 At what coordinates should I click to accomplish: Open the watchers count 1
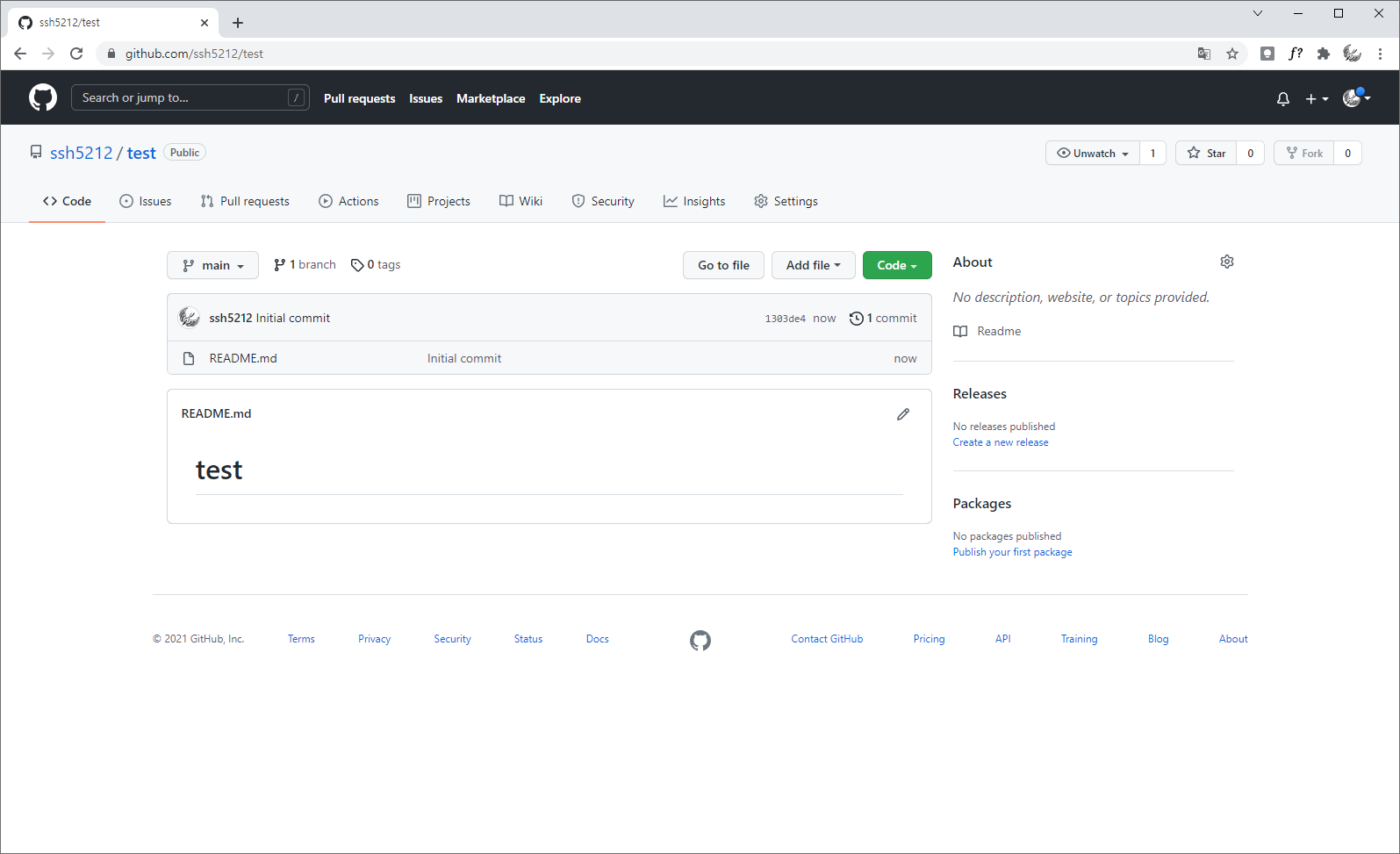tap(1153, 153)
